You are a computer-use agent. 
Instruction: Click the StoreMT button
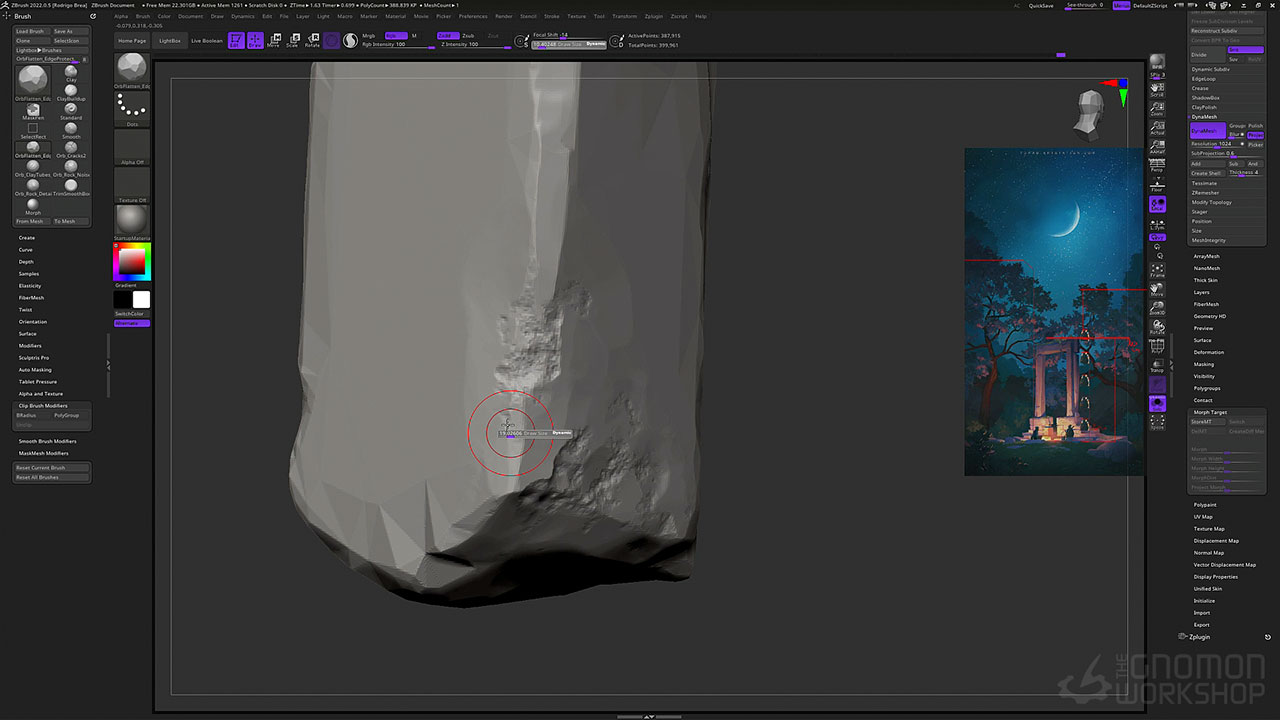tap(1208, 422)
